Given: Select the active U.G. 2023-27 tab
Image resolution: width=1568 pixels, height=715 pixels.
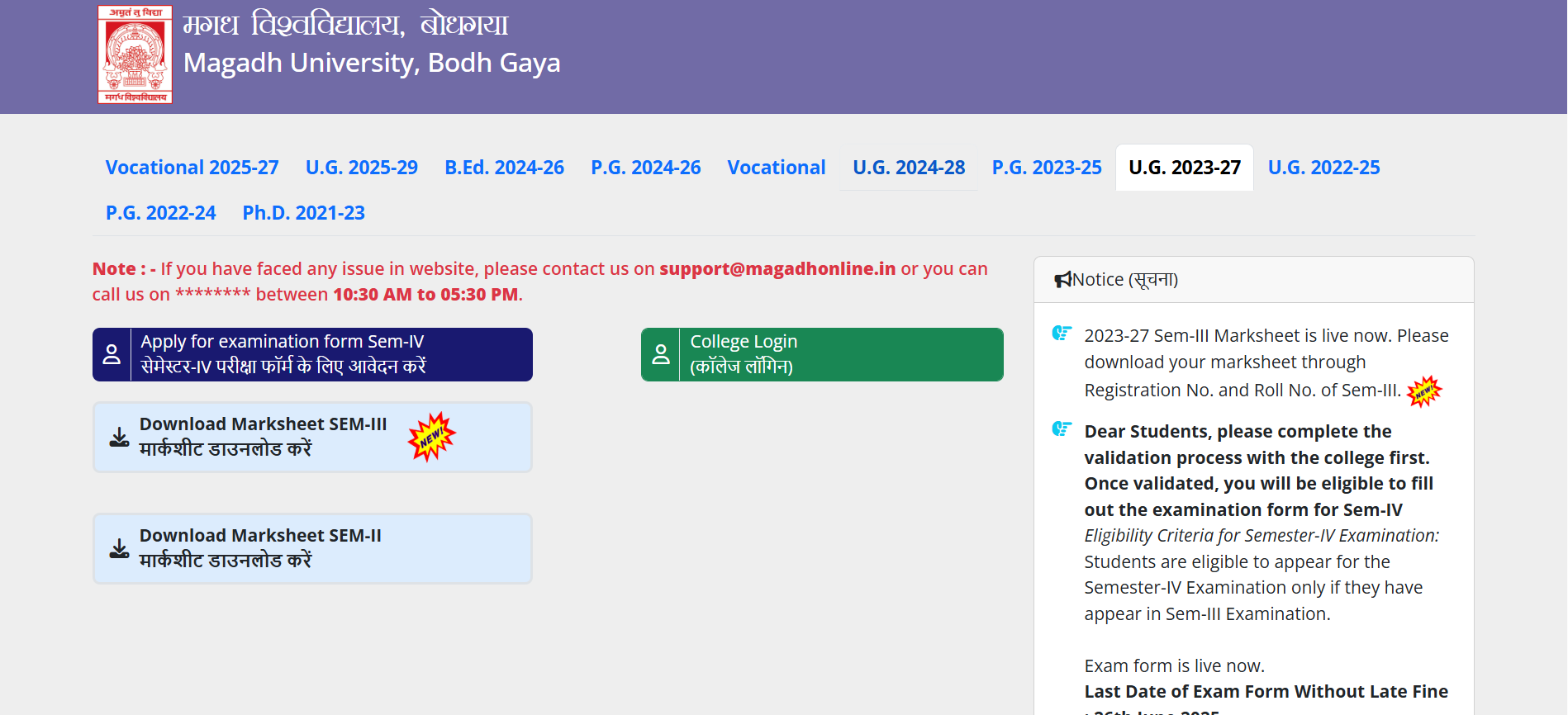Looking at the screenshot, I should (1185, 168).
